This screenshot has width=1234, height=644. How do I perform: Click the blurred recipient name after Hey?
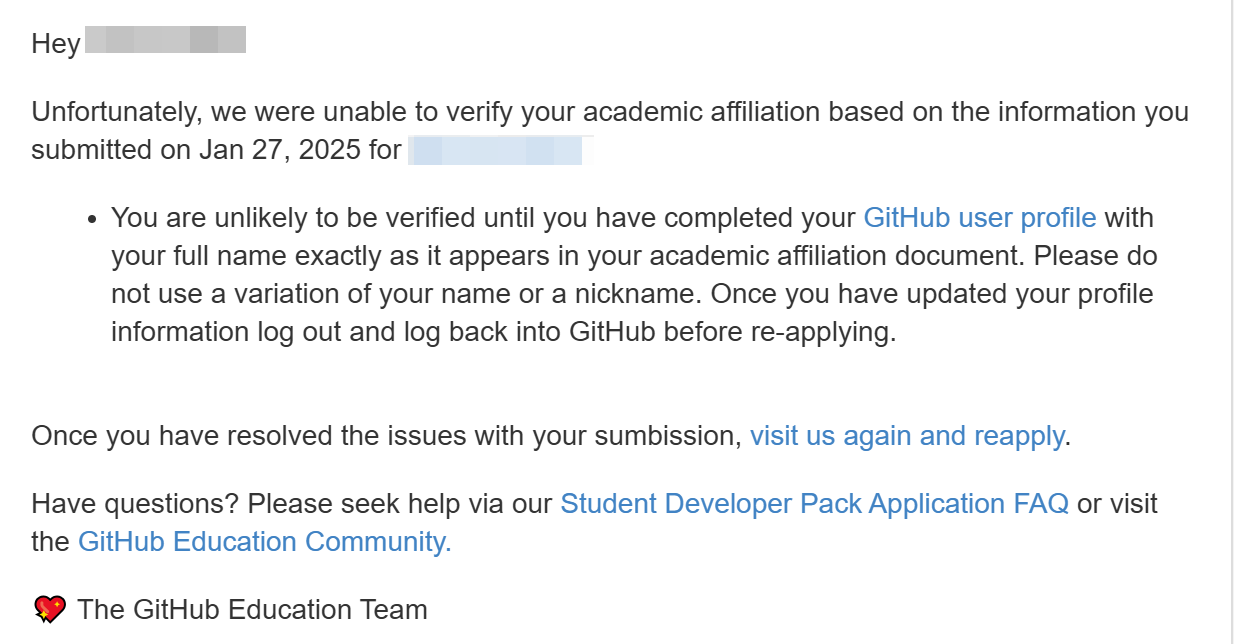[x=166, y=42]
